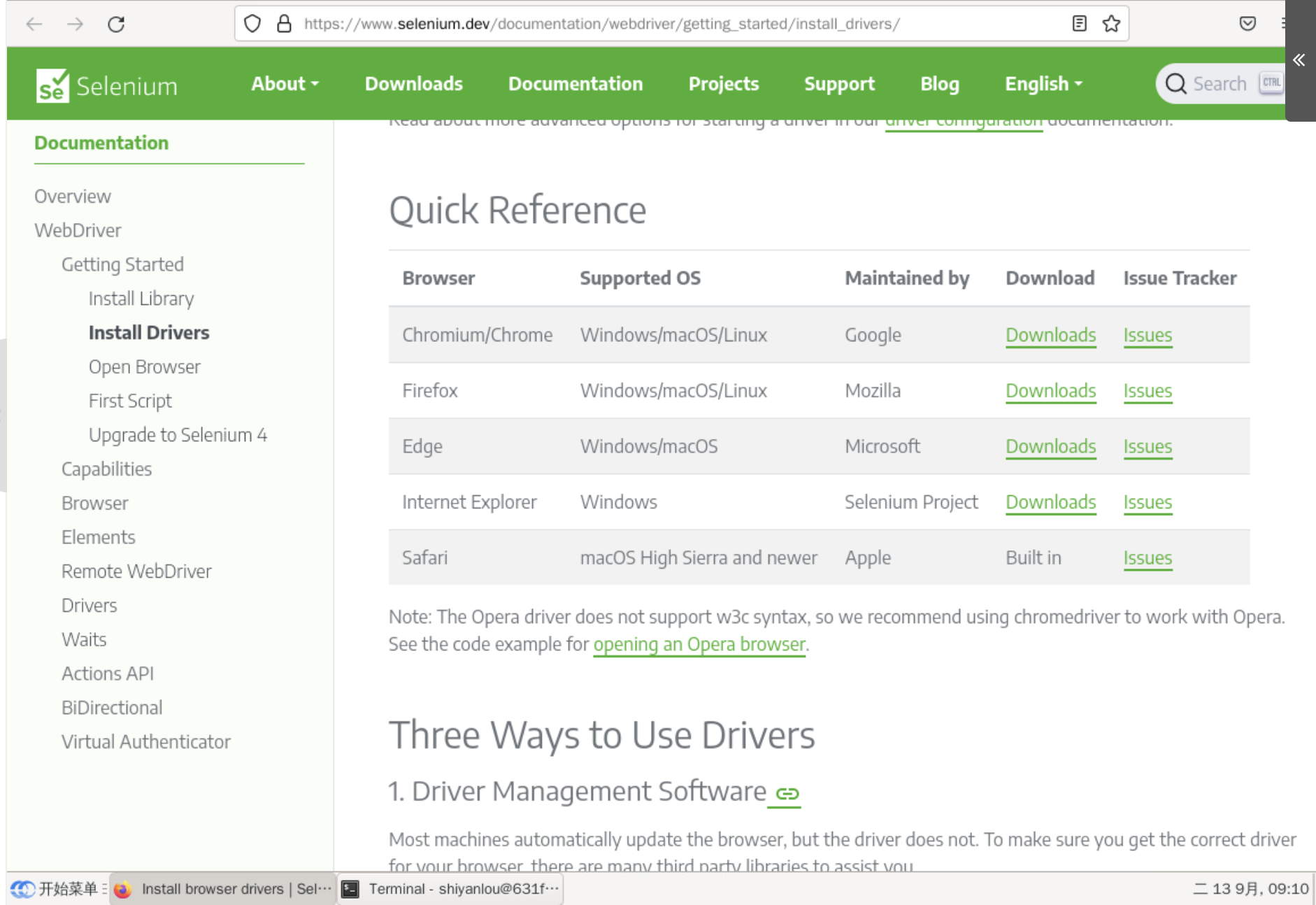Select Getting Started in the sidebar
Viewport: 1316px width, 905px height.
click(122, 264)
